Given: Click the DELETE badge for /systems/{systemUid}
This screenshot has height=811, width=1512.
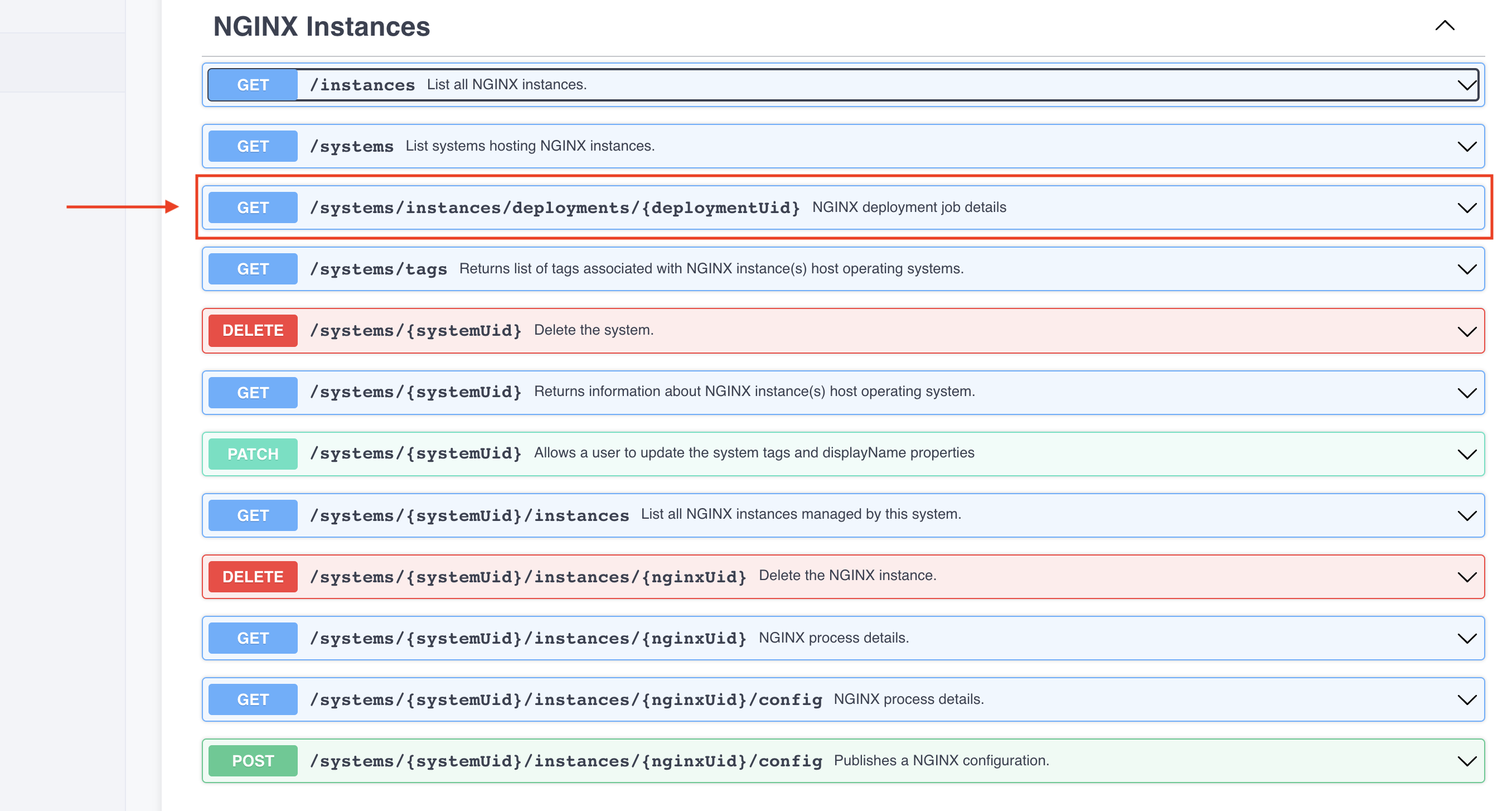Looking at the screenshot, I should click(x=253, y=331).
